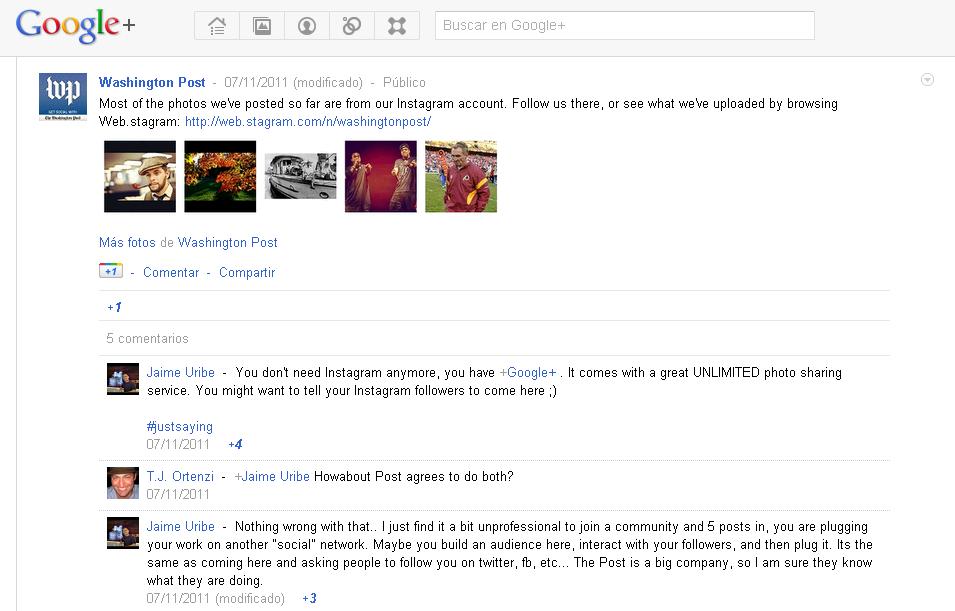Image resolution: width=955 pixels, height=611 pixels.
Task: Toggle the +1 button on the post
Action: tap(110, 271)
